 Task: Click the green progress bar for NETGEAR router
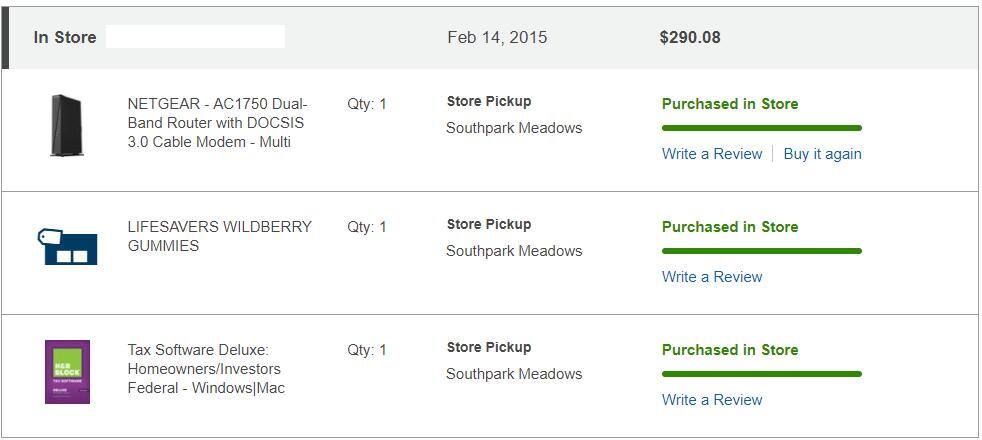point(761,128)
